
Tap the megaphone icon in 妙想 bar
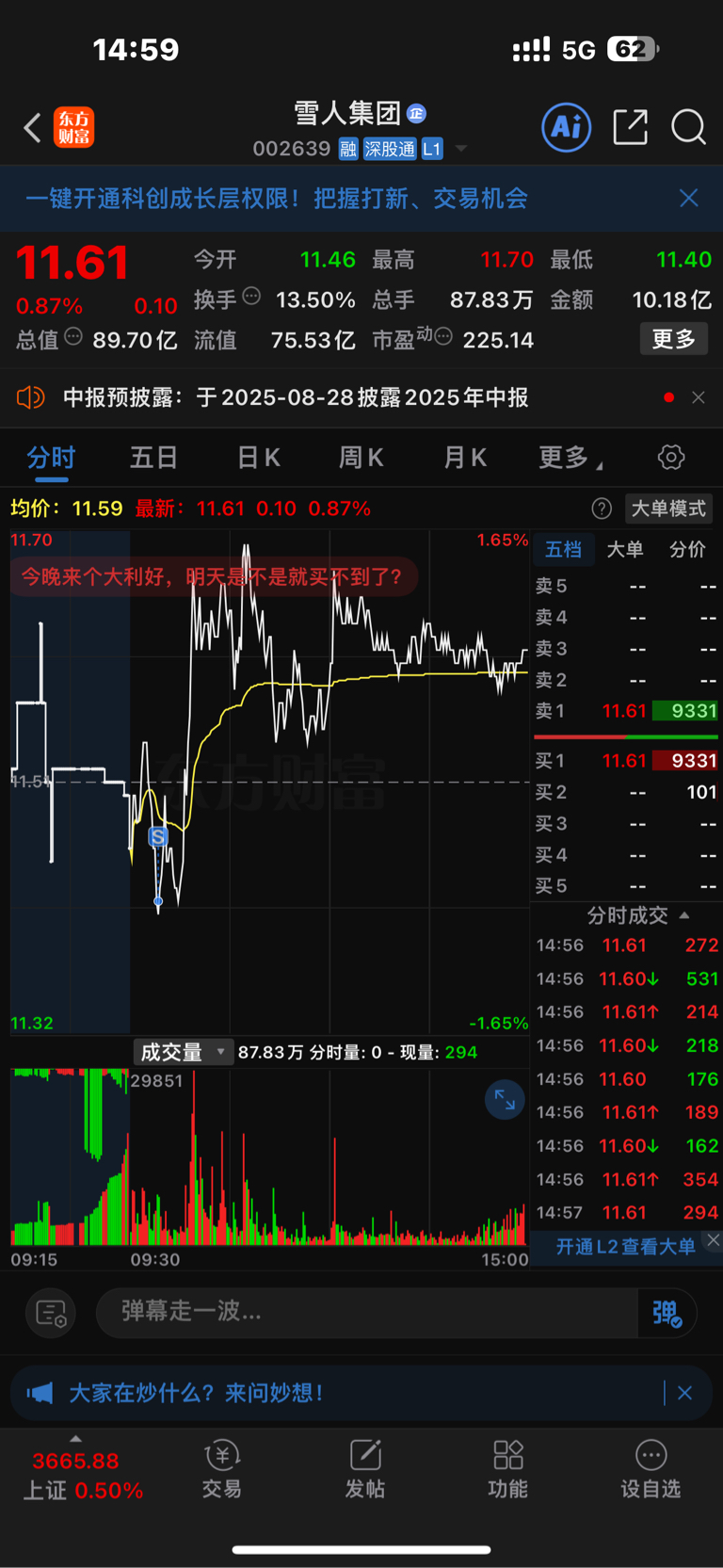40,1393
